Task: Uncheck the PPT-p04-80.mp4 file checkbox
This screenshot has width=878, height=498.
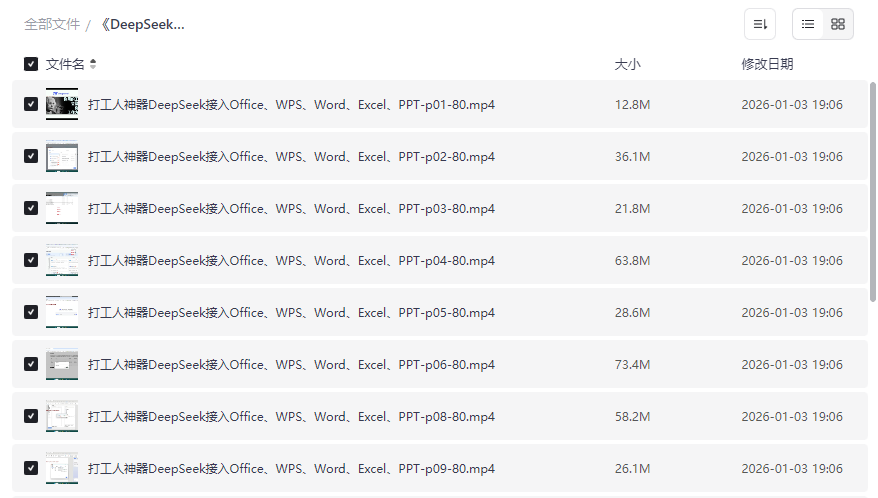Action: pos(31,260)
